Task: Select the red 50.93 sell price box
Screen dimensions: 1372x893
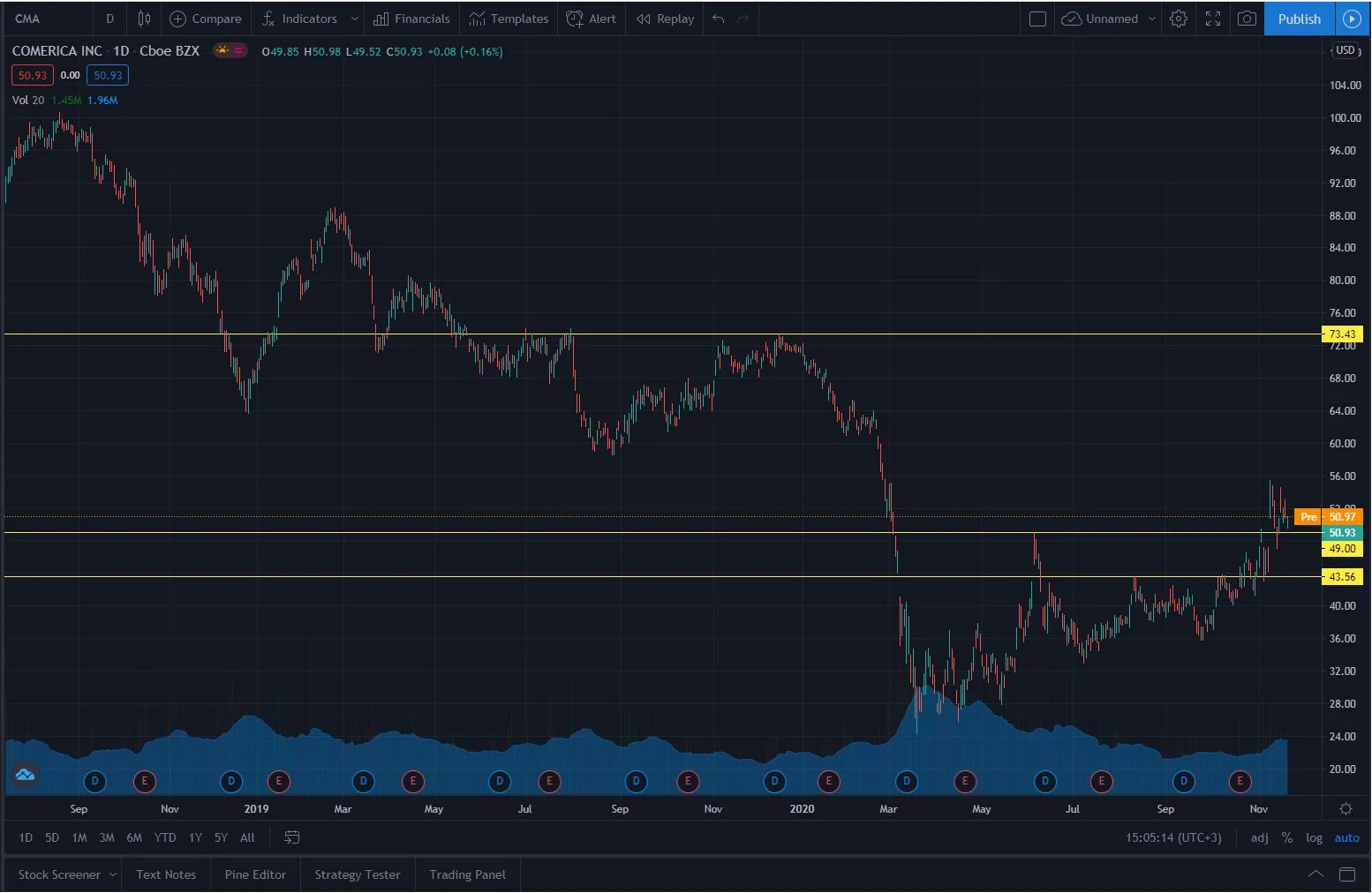Action: coord(33,75)
